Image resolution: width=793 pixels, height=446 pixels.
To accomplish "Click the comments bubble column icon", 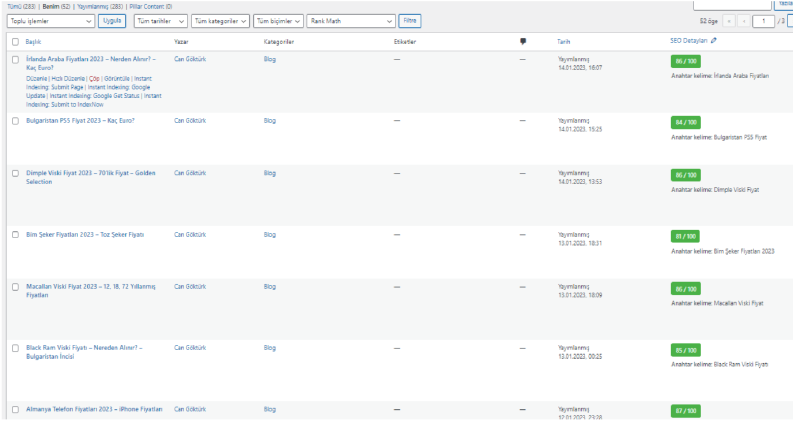I will pyautogui.click(x=523, y=41).
